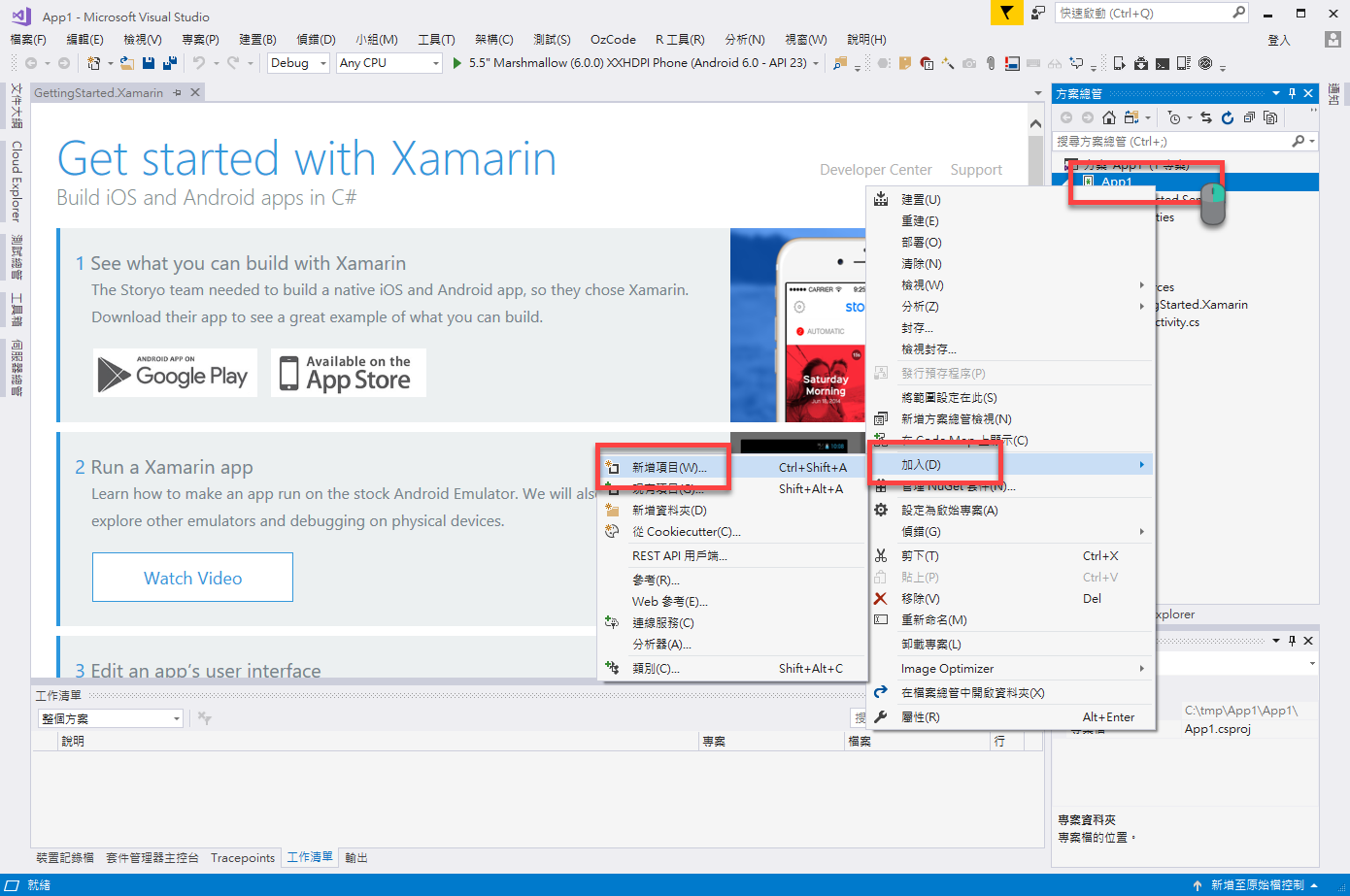Choose 重建(E) from context menu
This screenshot has width=1350, height=896.
1010,221
